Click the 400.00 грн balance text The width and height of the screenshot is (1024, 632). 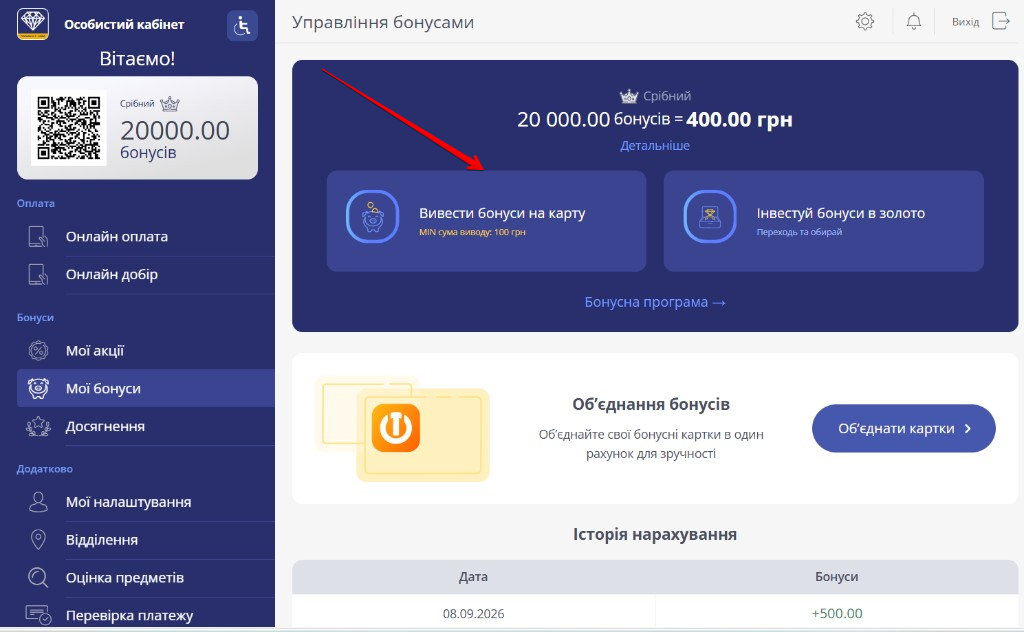click(x=739, y=119)
